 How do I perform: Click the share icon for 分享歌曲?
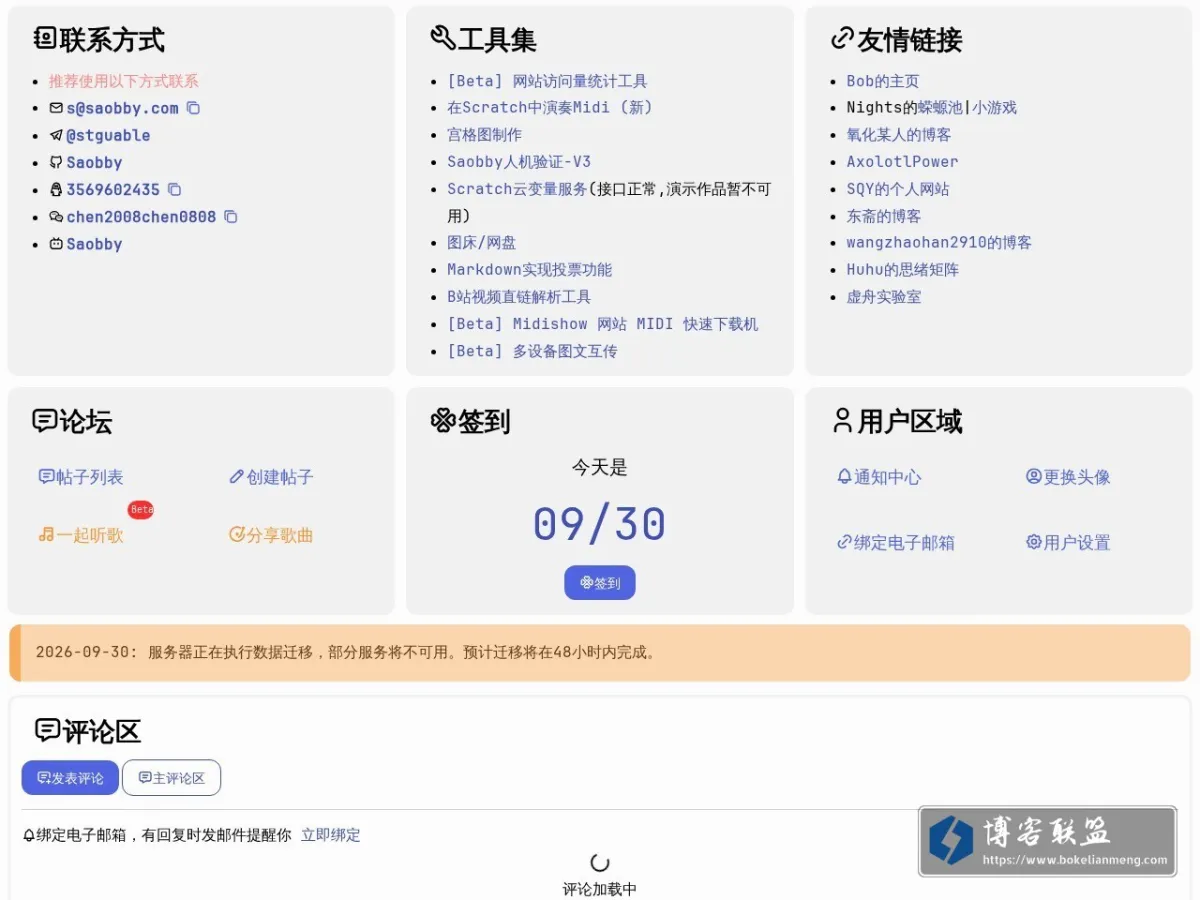click(x=237, y=535)
